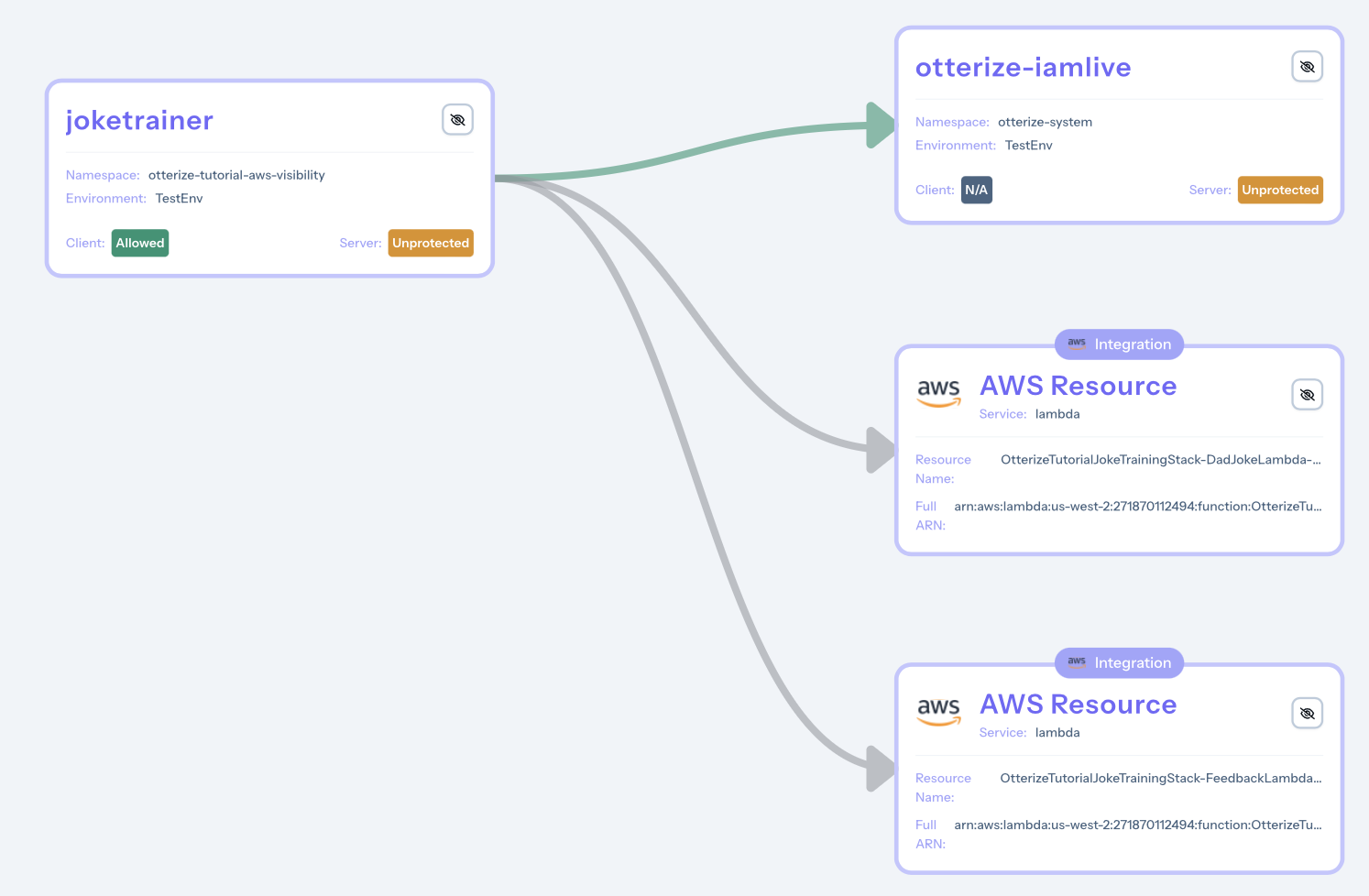
Task: Click the Unprotected server badge on joketrainer
Action: 431,243
